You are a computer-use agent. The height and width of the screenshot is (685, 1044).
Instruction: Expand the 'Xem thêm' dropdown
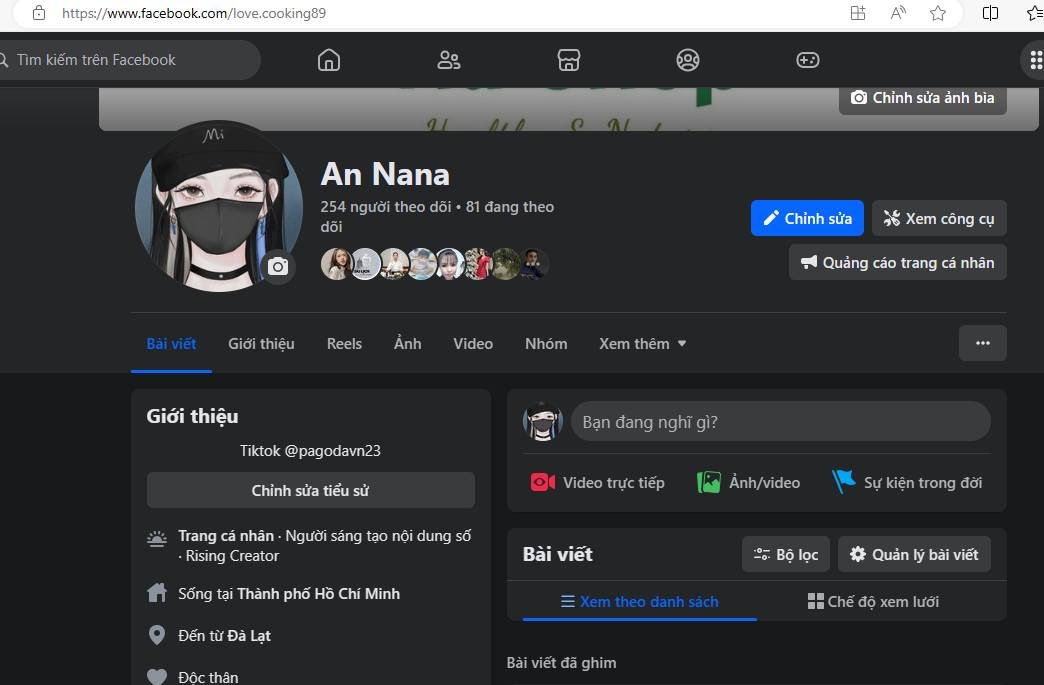643,344
